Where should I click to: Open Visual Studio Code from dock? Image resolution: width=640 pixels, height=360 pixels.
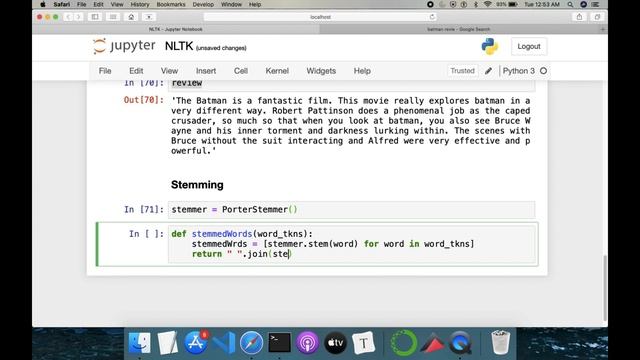(x=224, y=342)
